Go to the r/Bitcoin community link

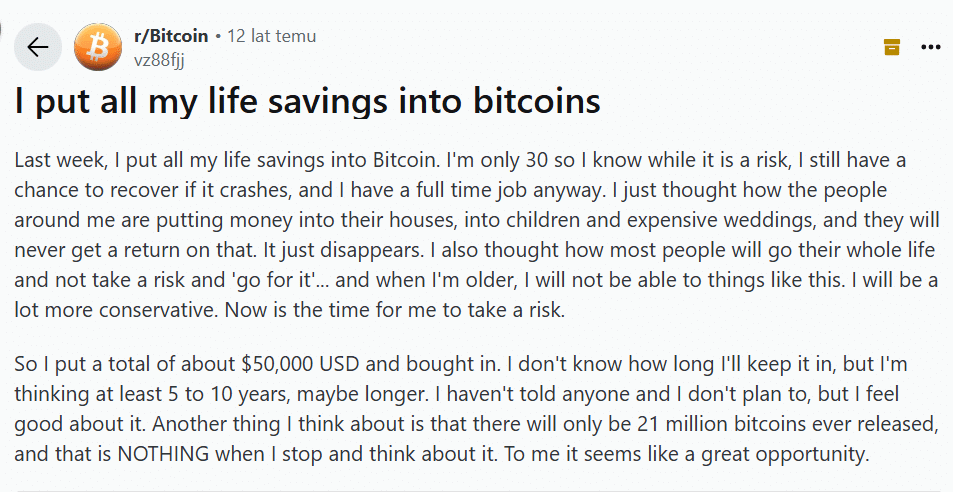coord(170,36)
